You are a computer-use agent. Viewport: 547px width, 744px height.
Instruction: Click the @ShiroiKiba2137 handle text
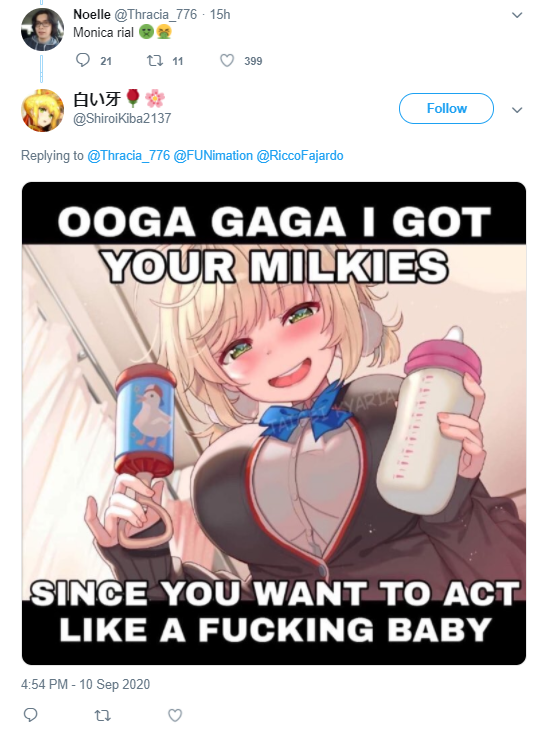[122, 119]
